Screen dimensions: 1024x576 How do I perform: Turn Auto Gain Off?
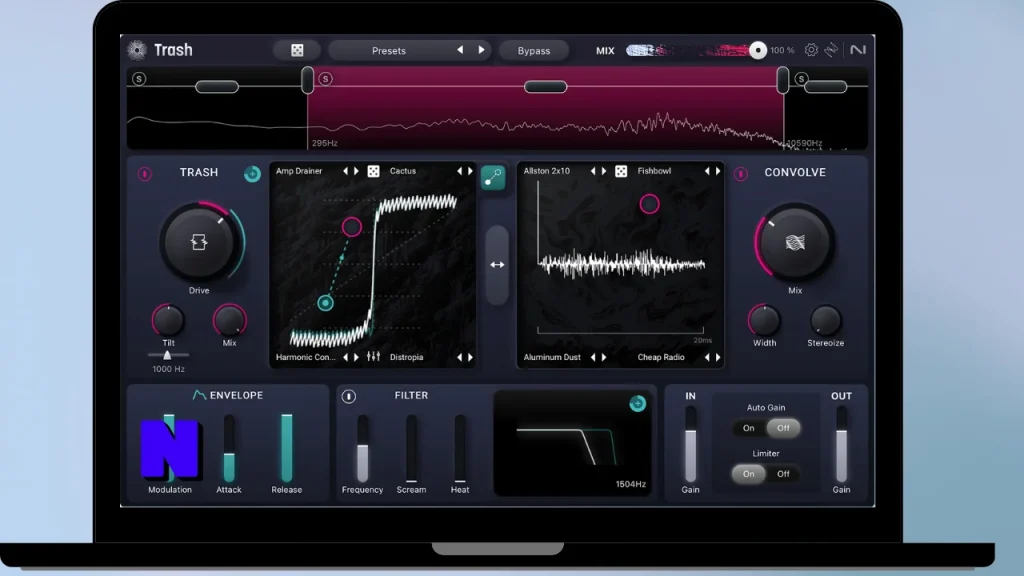click(x=783, y=428)
